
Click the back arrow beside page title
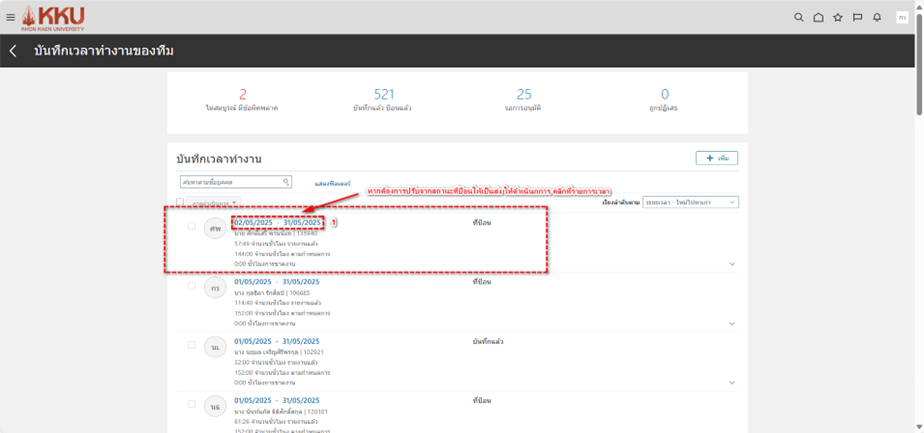13,51
